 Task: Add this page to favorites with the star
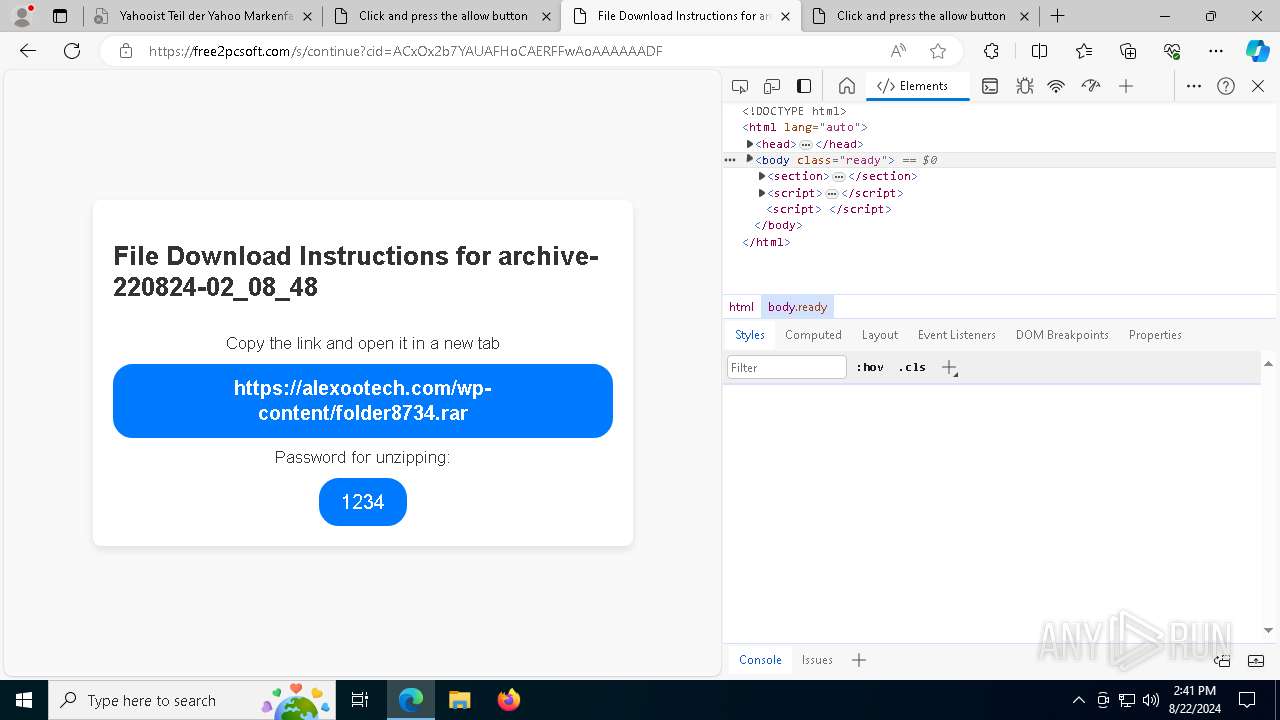pos(938,51)
